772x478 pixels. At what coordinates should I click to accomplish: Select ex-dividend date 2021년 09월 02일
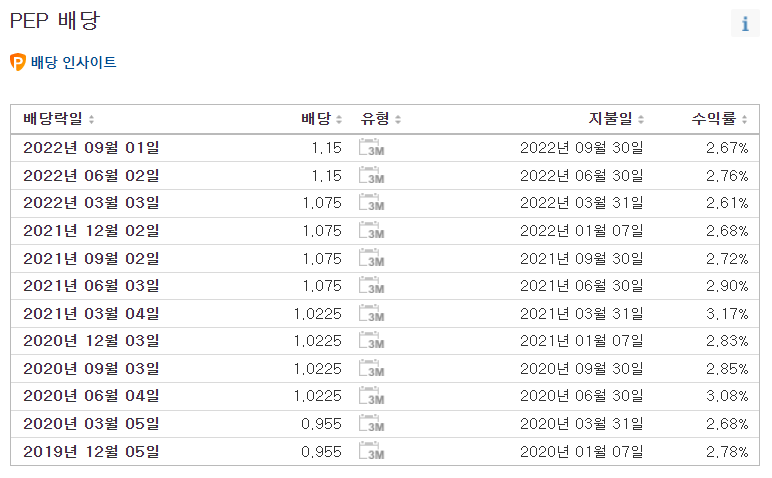point(91,258)
